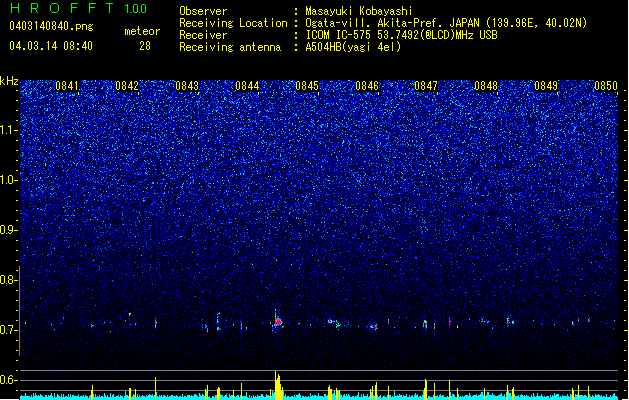Screen dimensions: 629x400
Task: Select the meteor count value 28
Action: pos(145,46)
